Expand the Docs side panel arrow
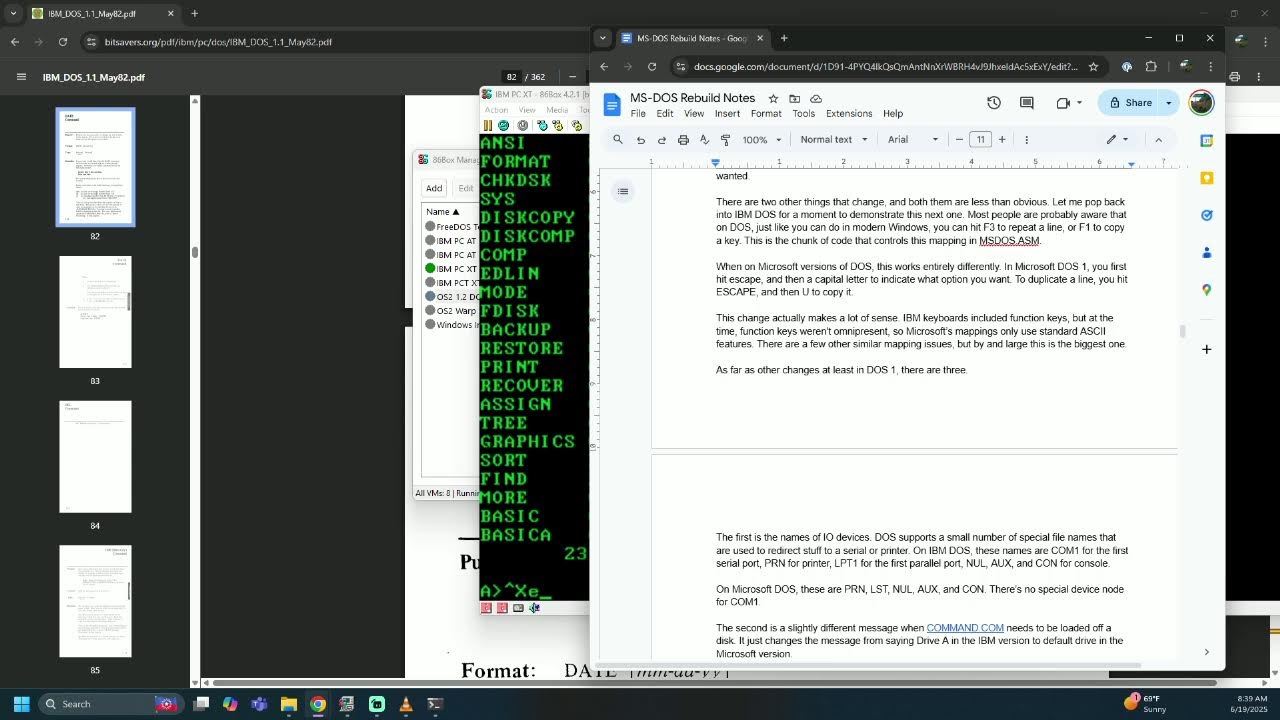This screenshot has height=720, width=1280. (1207, 652)
